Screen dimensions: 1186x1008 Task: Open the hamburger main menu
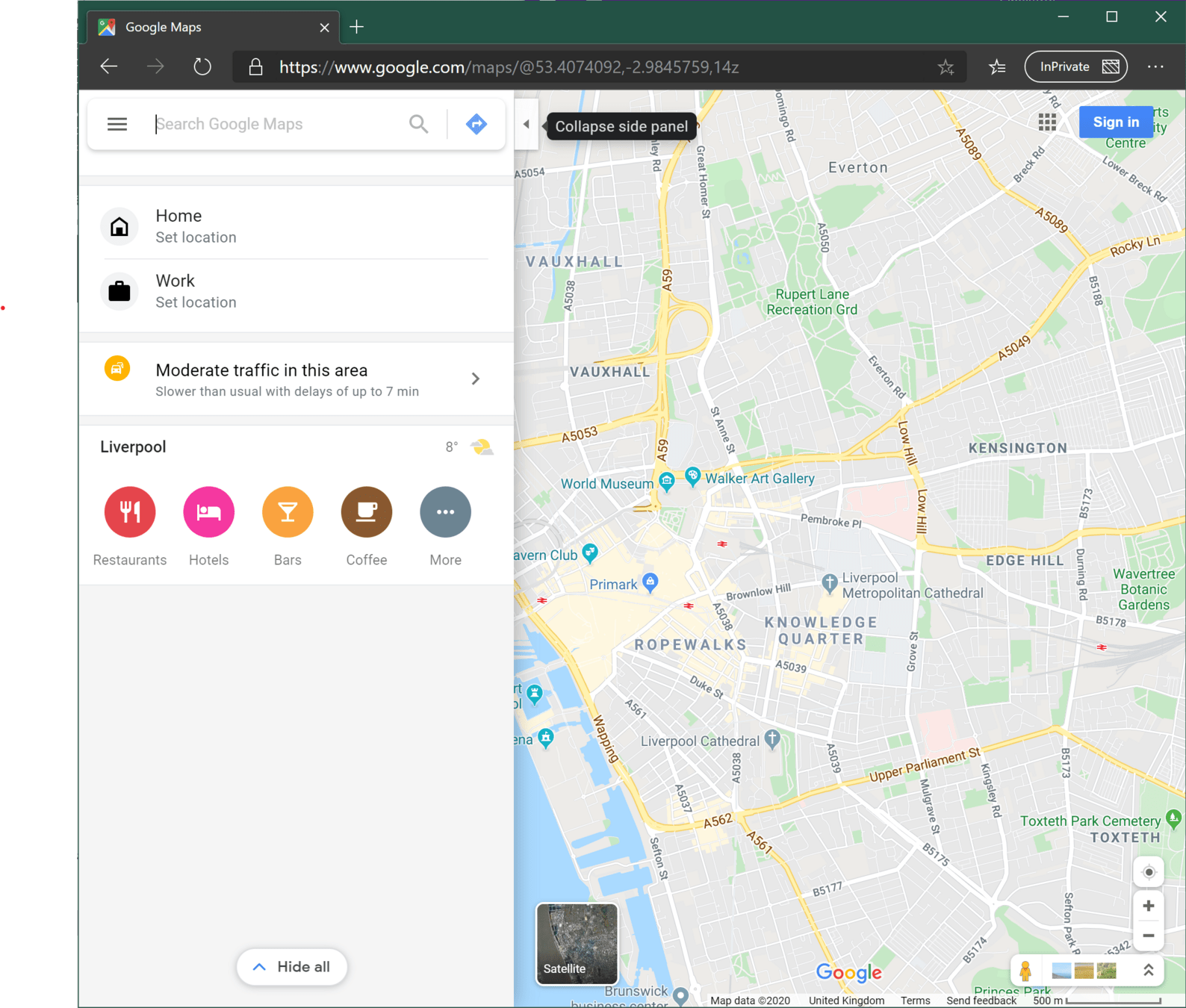(117, 124)
